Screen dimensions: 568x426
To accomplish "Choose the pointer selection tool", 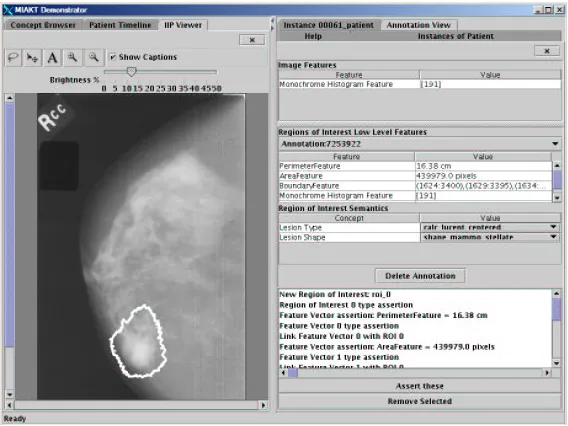I will coord(33,58).
